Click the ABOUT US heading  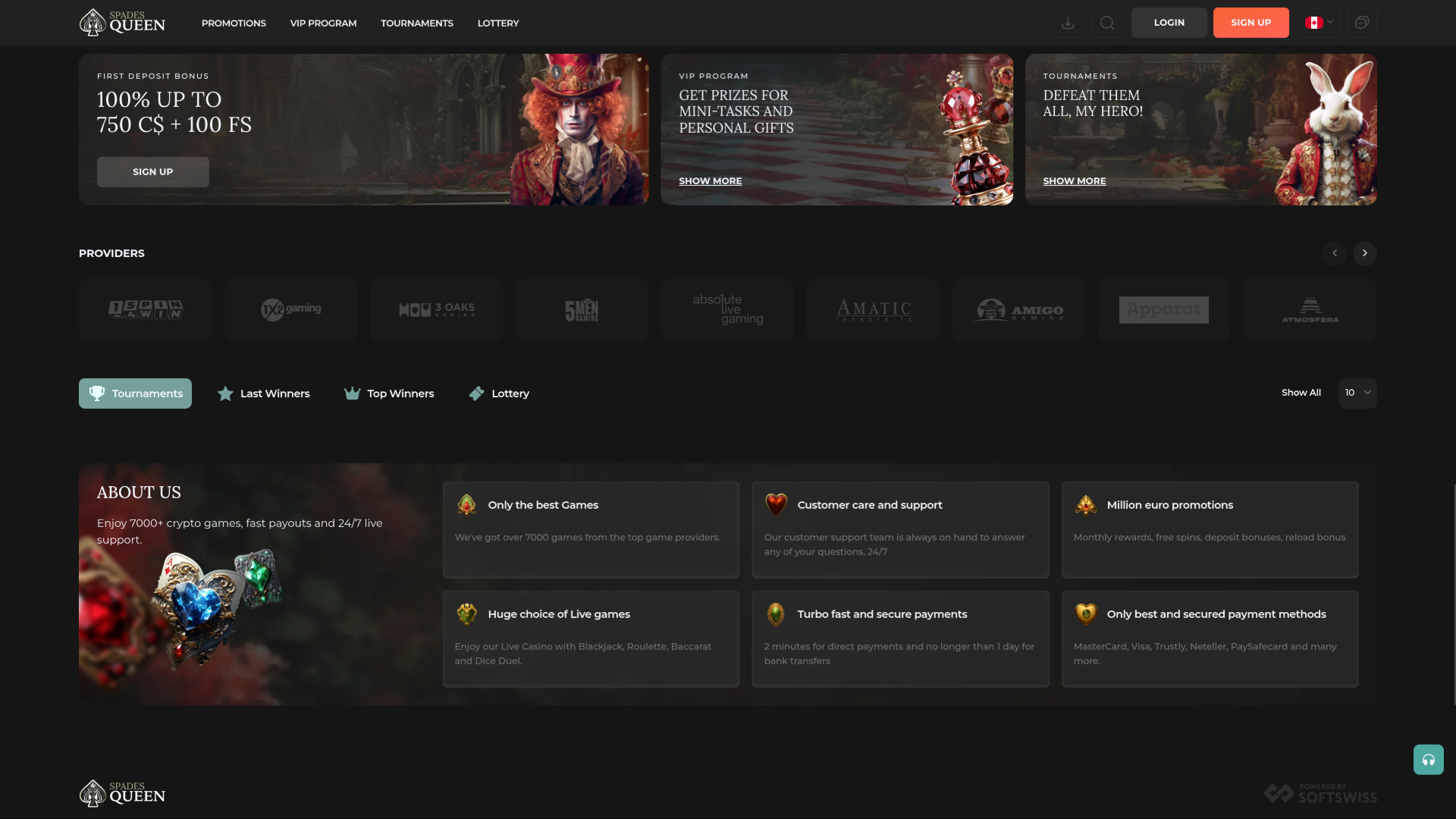point(139,492)
